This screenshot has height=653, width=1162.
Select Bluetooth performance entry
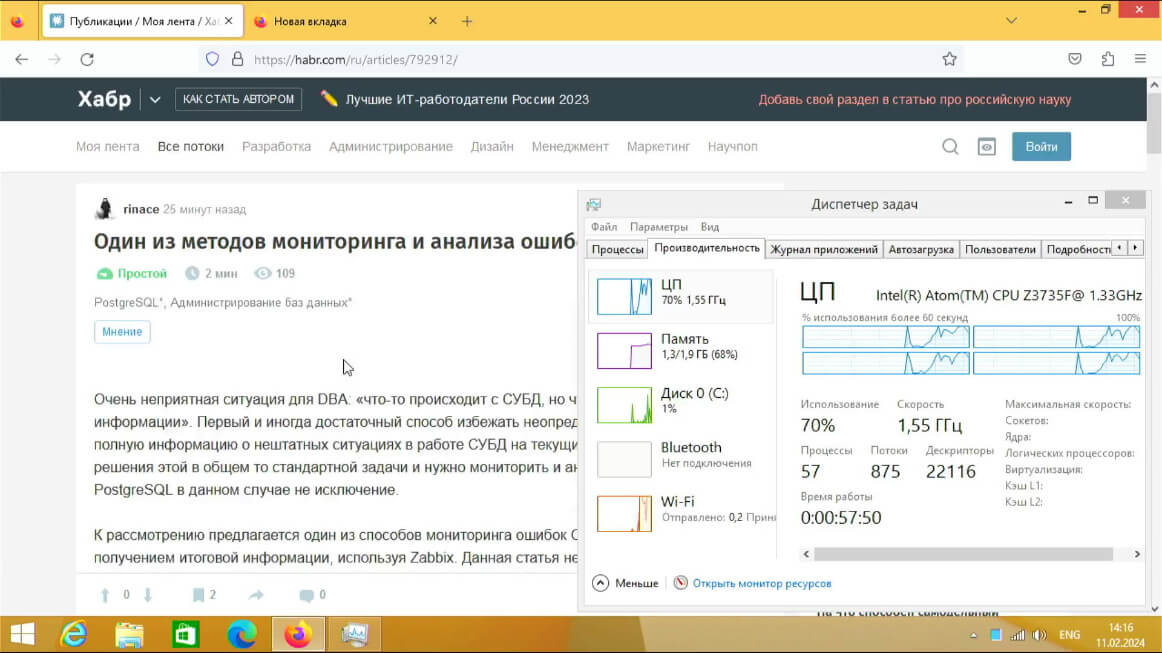pos(681,459)
